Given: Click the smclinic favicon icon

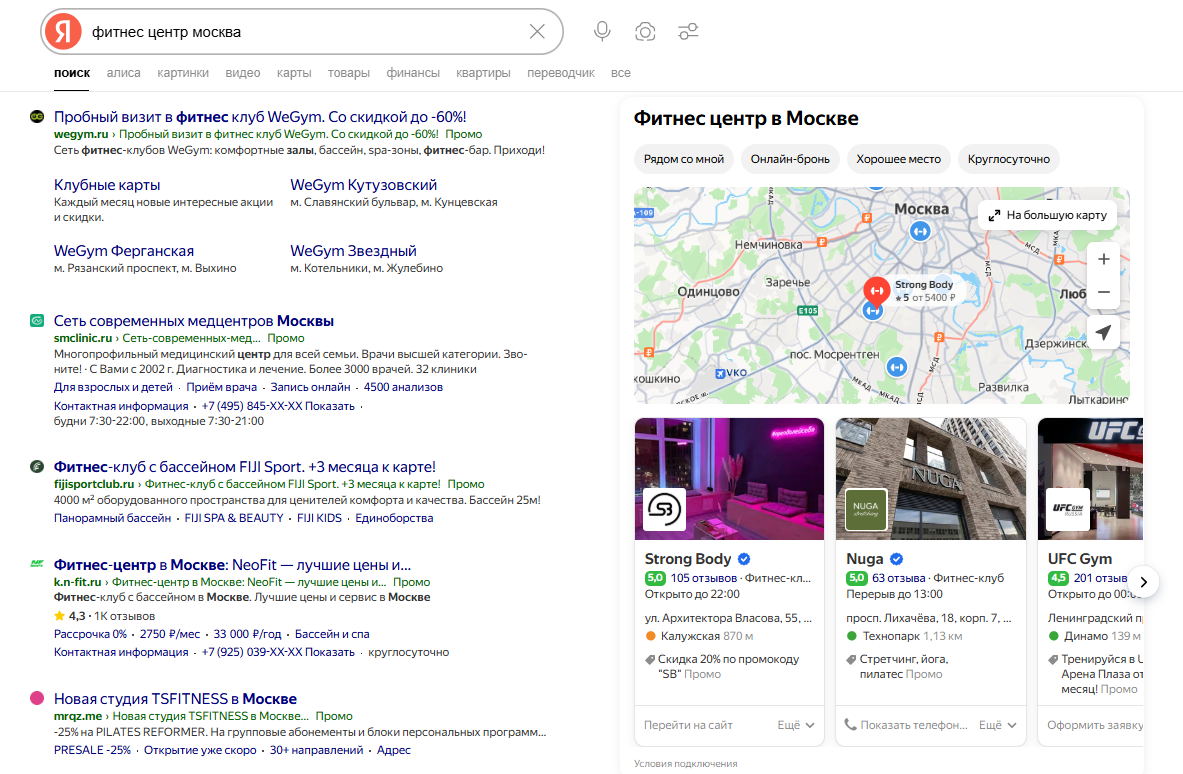Looking at the screenshot, I should [x=36, y=321].
